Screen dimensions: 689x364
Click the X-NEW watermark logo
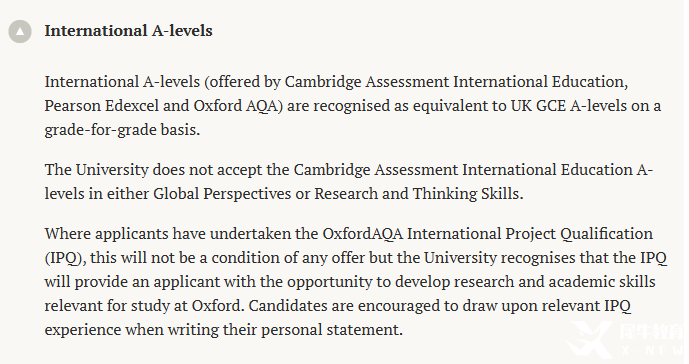tap(588, 340)
